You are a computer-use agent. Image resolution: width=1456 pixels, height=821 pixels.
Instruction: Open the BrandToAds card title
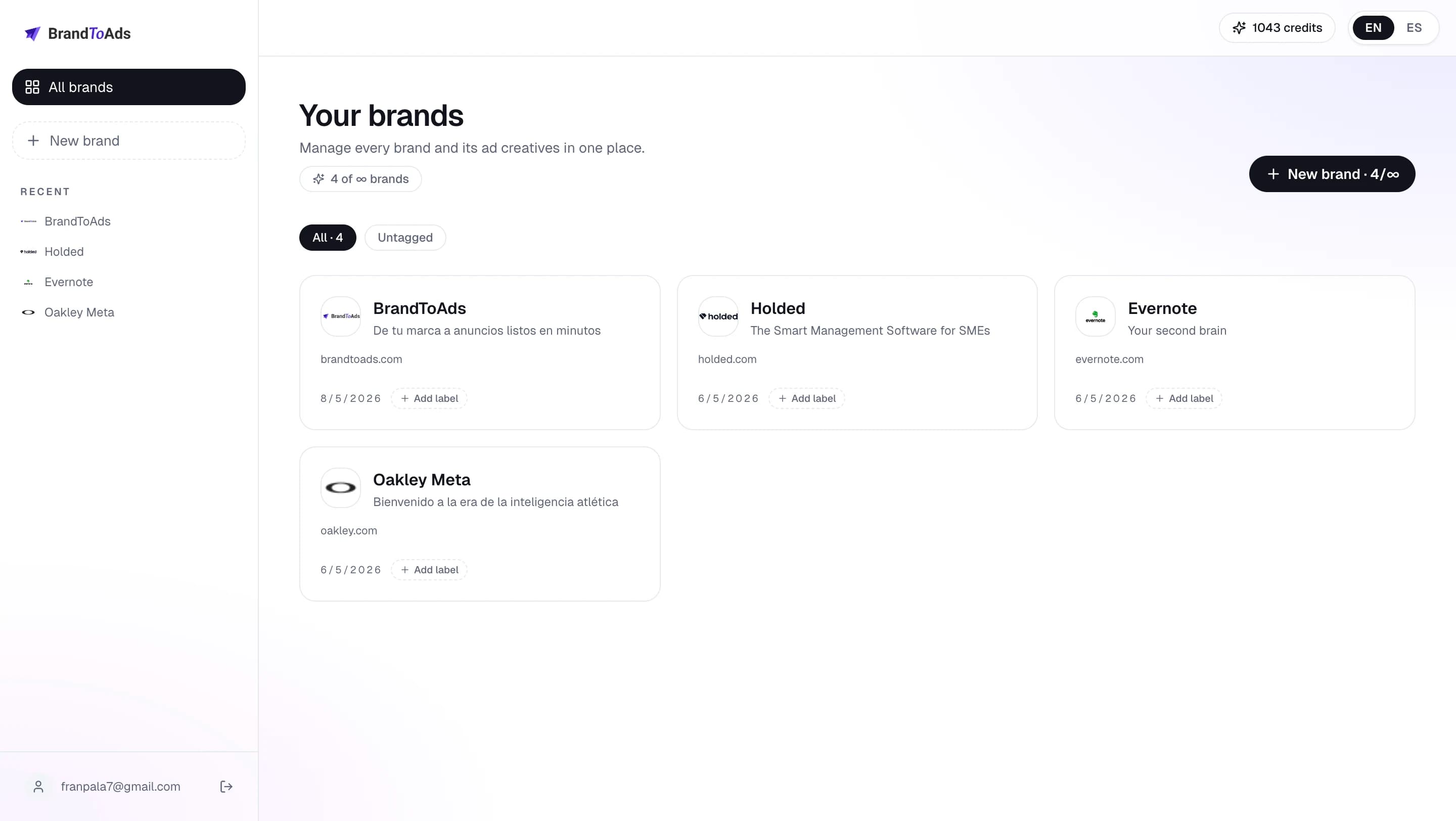(420, 308)
